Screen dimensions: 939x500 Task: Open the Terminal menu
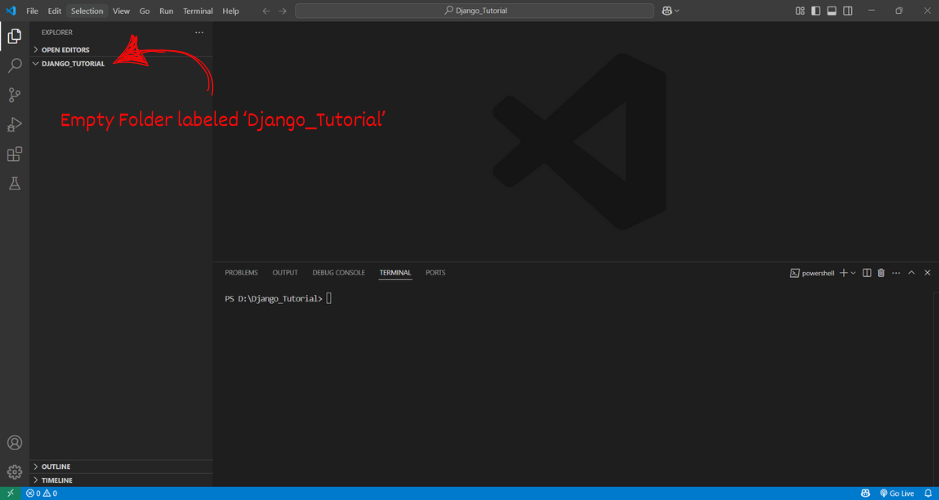pos(198,11)
